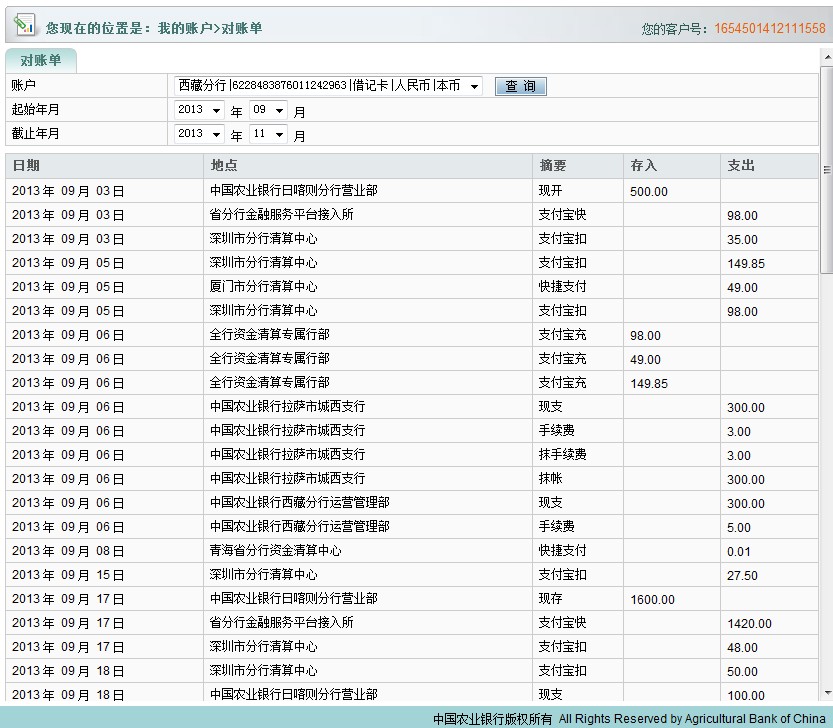
Task: Click the 存入 column header
Action: [x=644, y=166]
